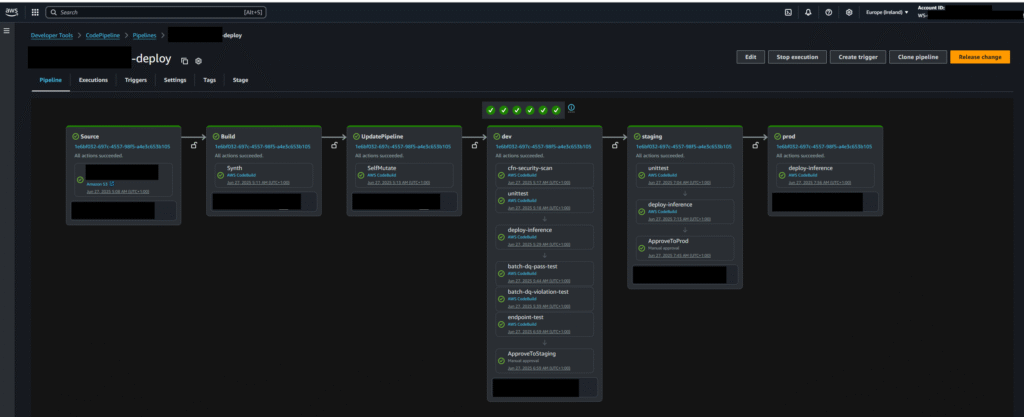Switch to the Executions tab
Viewport: 1024px width, 417px height.
click(93, 80)
